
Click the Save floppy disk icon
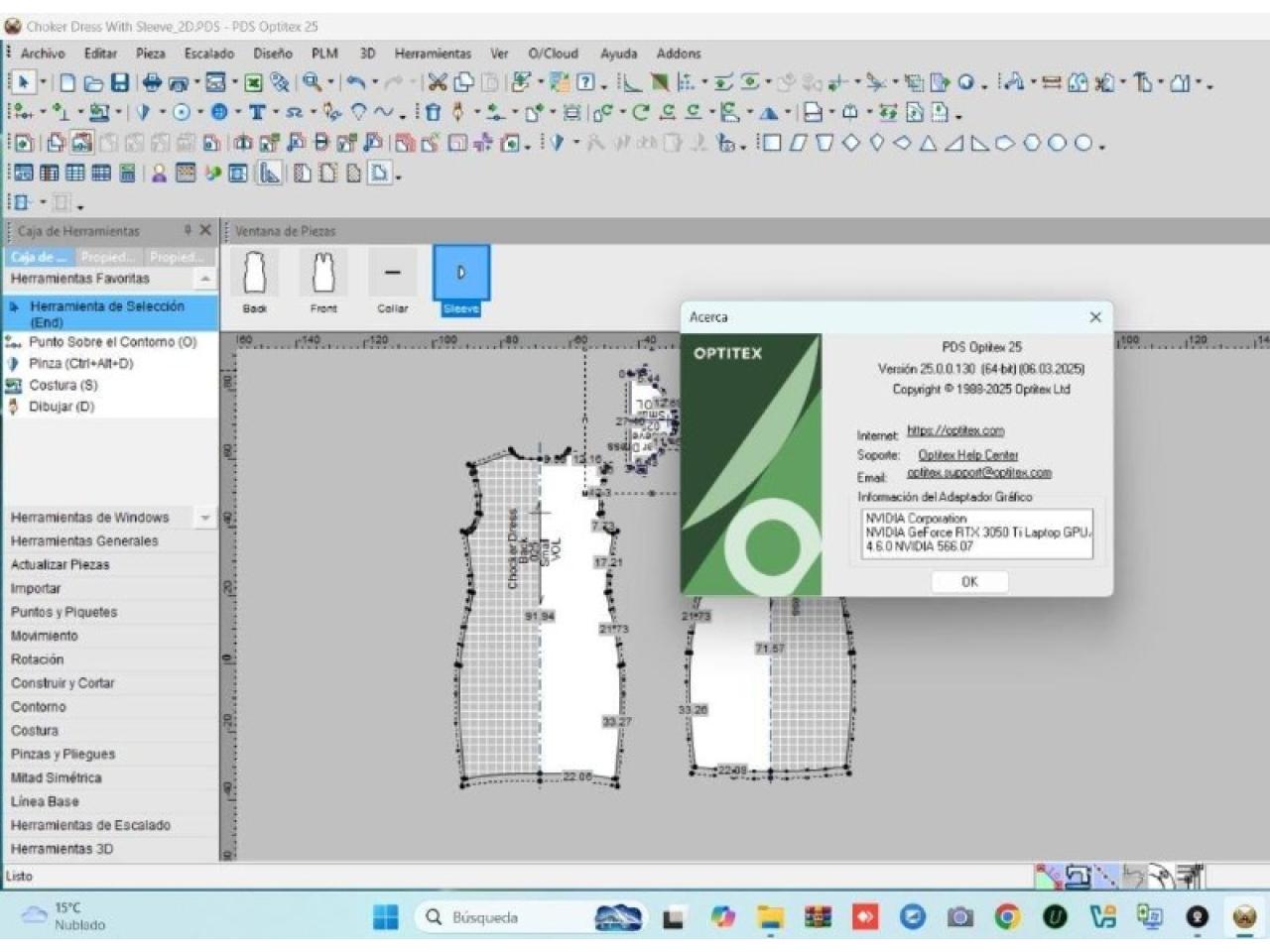point(119,83)
